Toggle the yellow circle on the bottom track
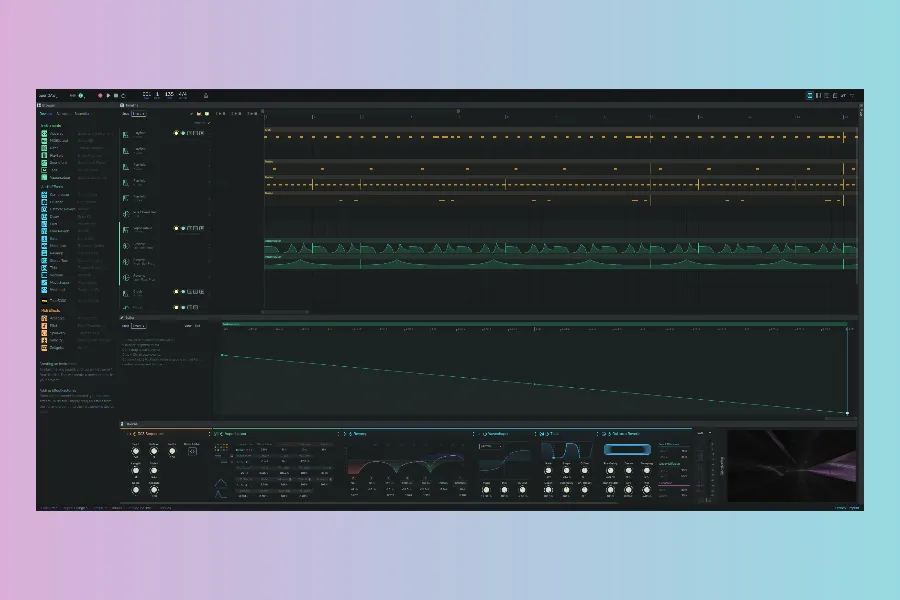 click(x=175, y=307)
